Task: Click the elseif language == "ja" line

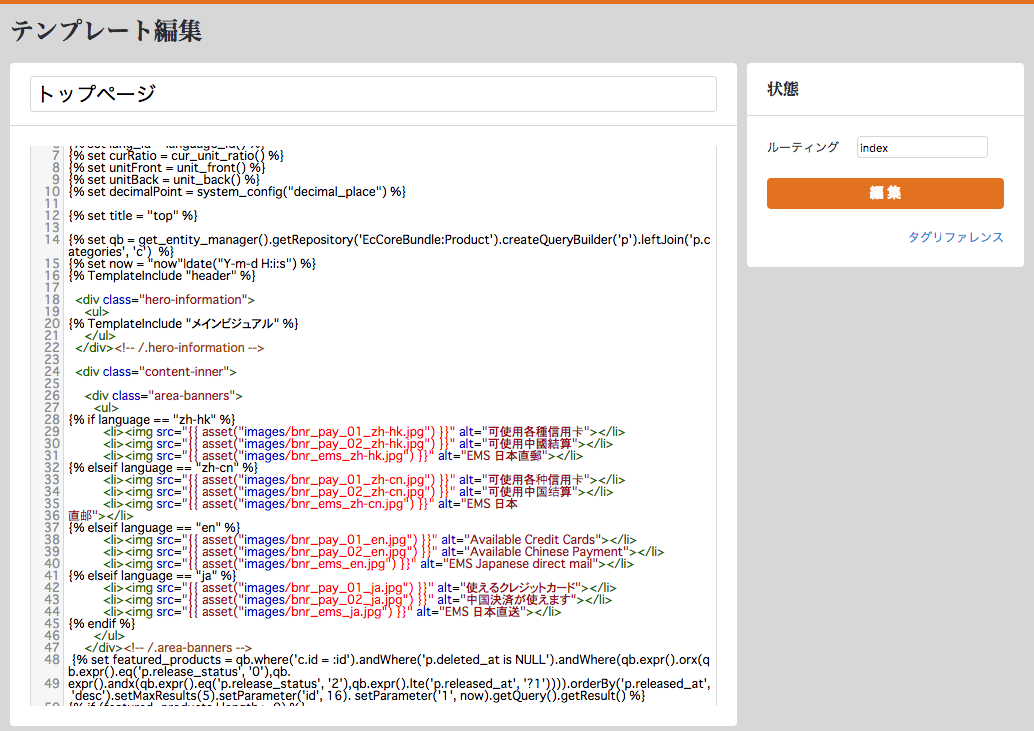Action: coord(152,575)
